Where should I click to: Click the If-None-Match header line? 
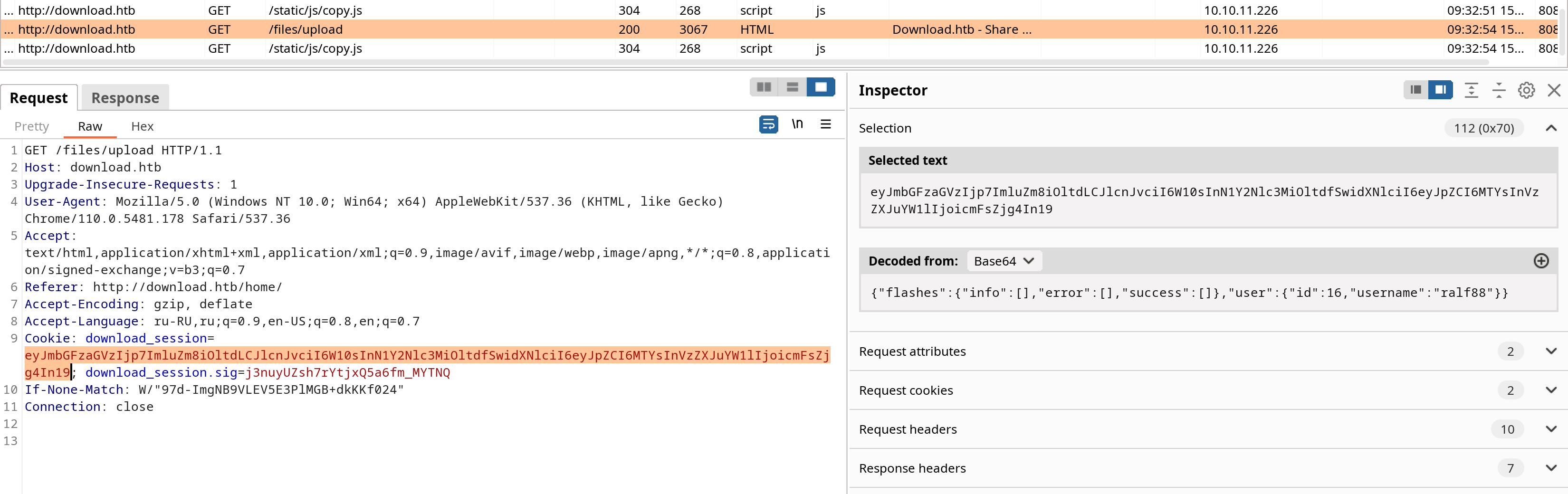[x=214, y=389]
